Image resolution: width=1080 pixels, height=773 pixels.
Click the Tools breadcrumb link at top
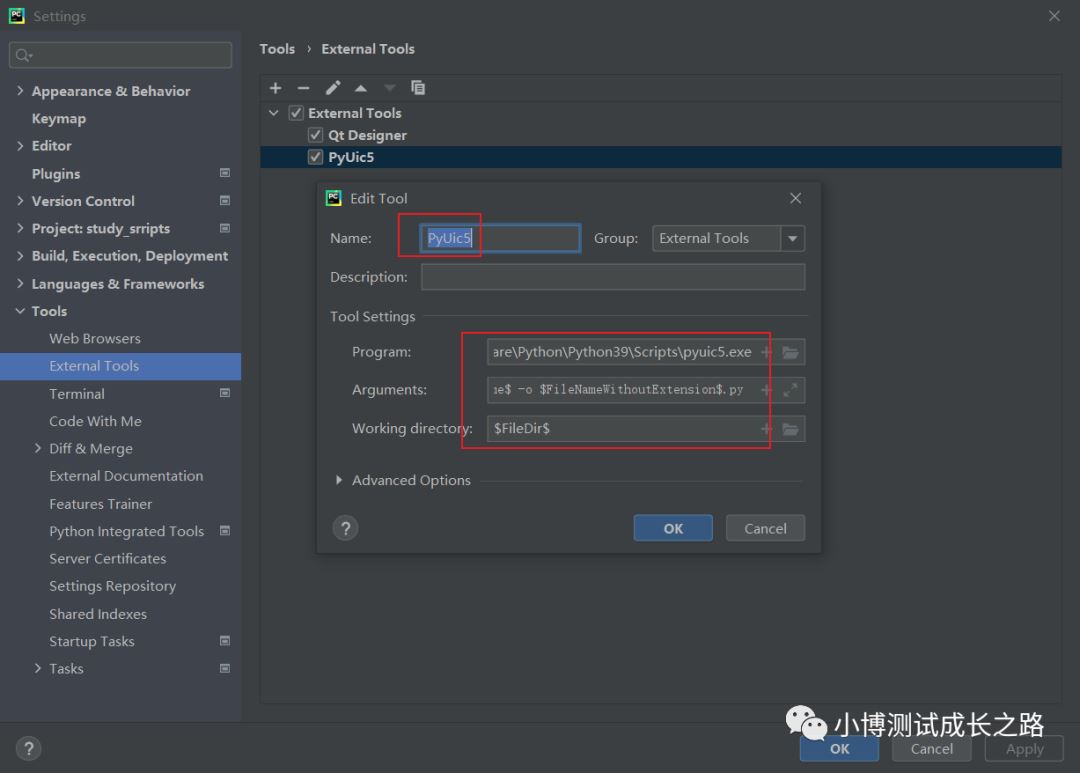click(x=277, y=48)
